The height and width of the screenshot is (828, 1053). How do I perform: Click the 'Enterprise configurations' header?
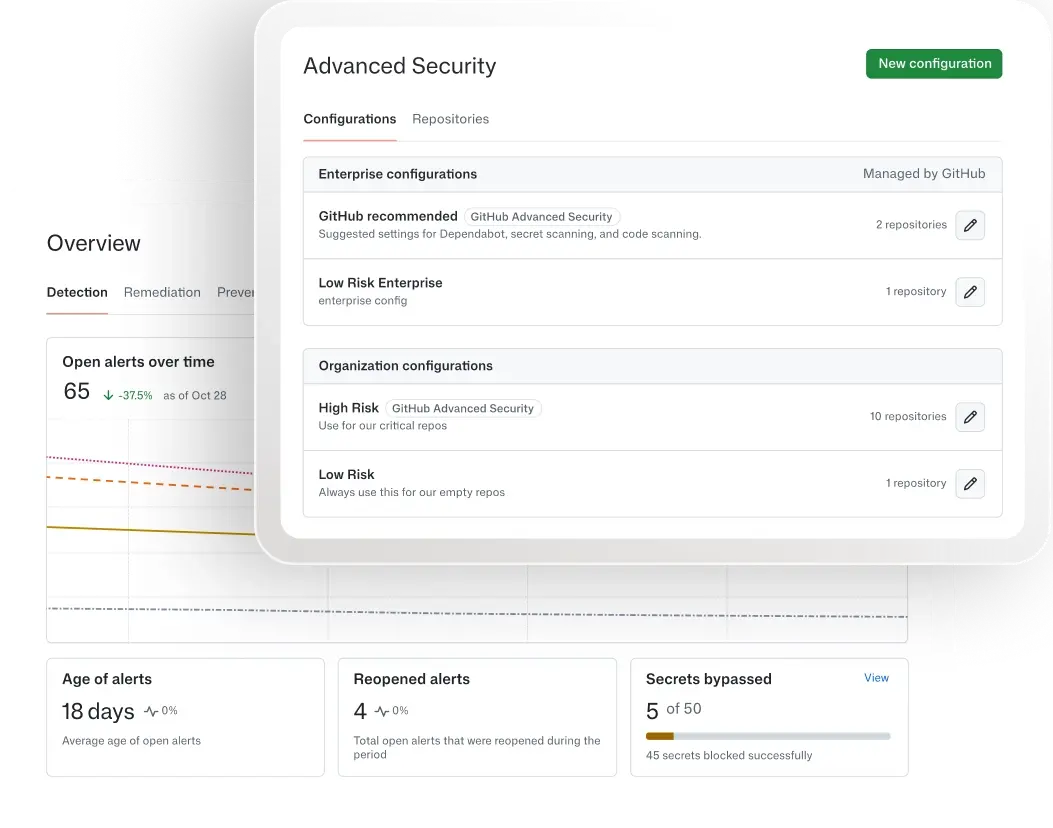[398, 174]
